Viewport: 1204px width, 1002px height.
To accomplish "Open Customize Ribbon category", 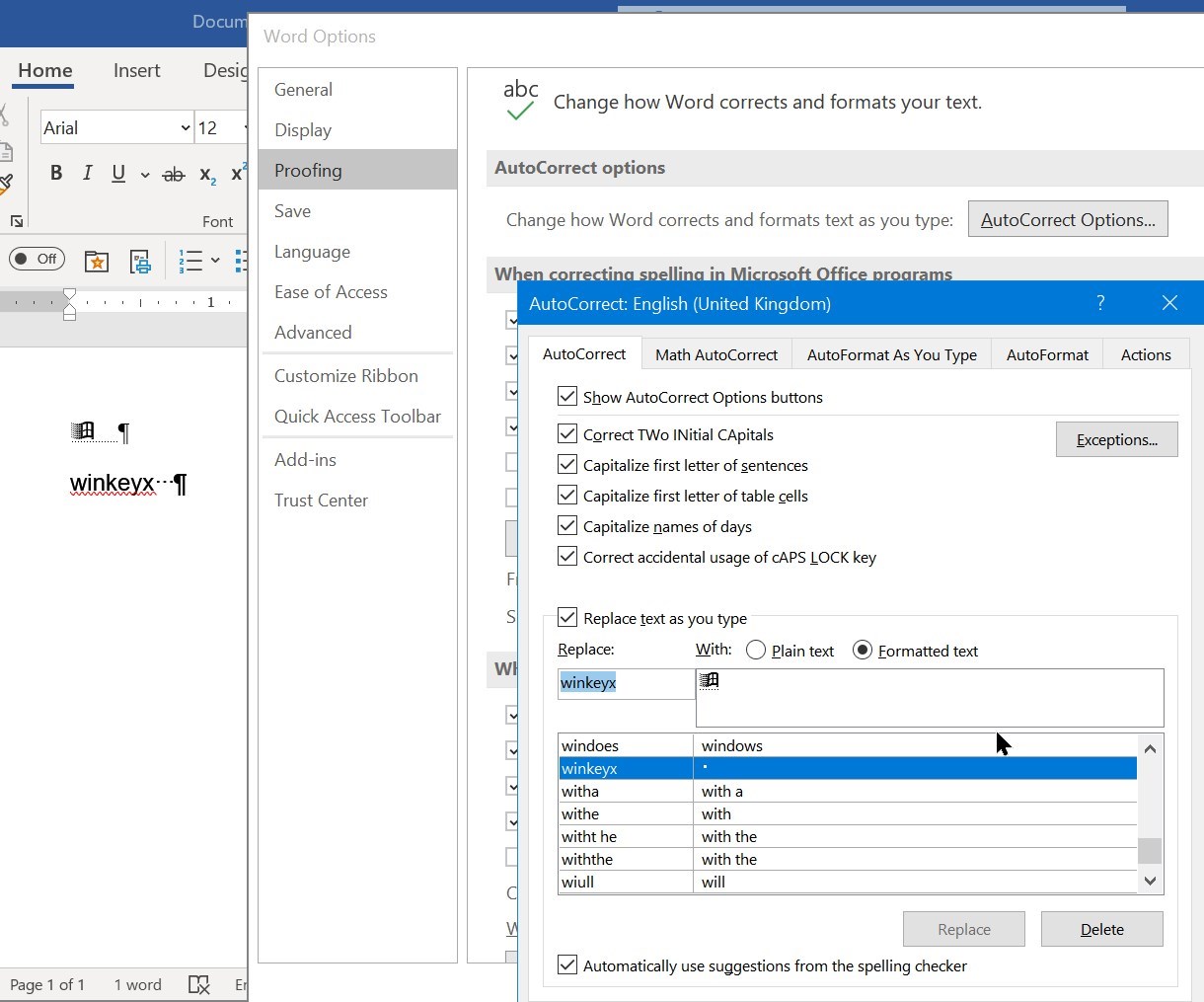I will [x=357, y=375].
